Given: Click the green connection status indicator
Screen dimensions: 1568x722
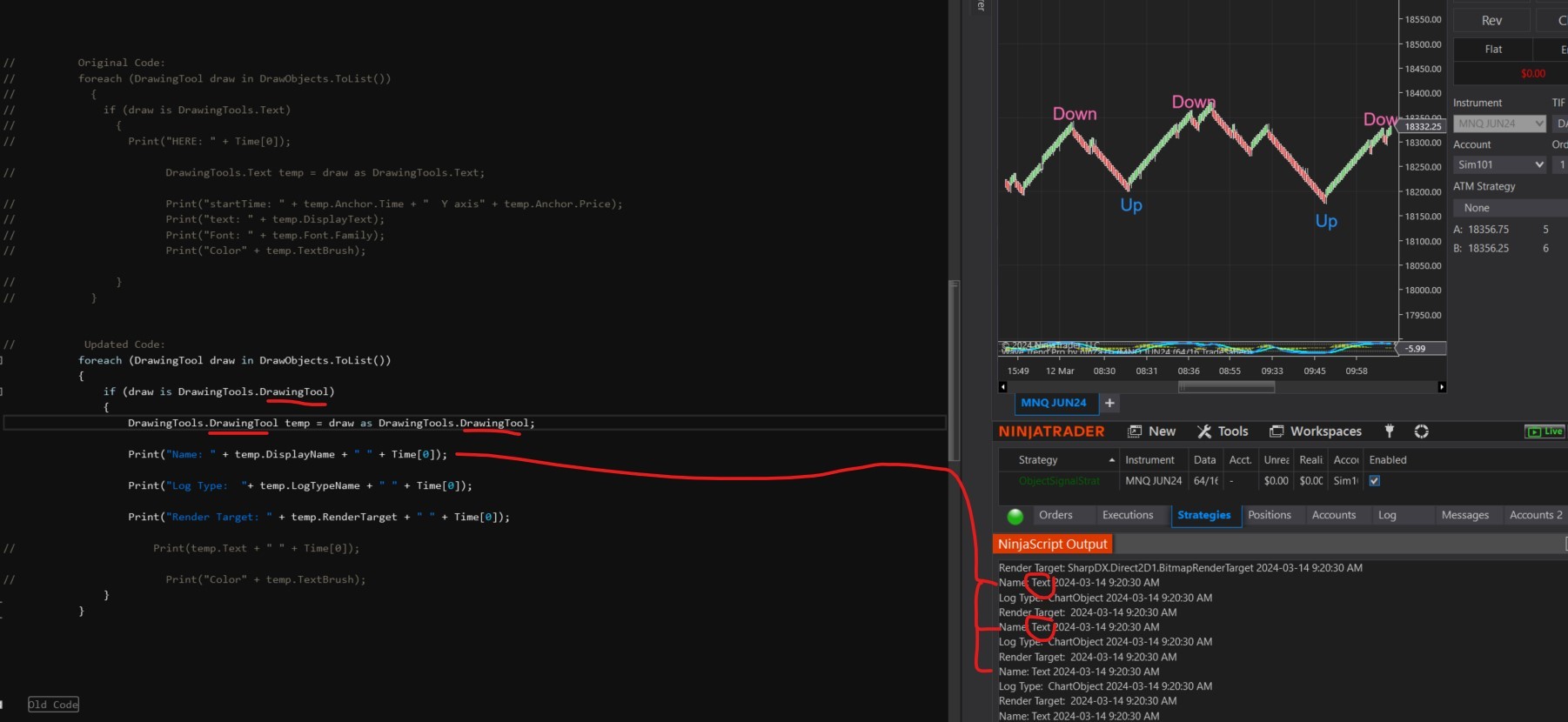Looking at the screenshot, I should tap(1015, 516).
